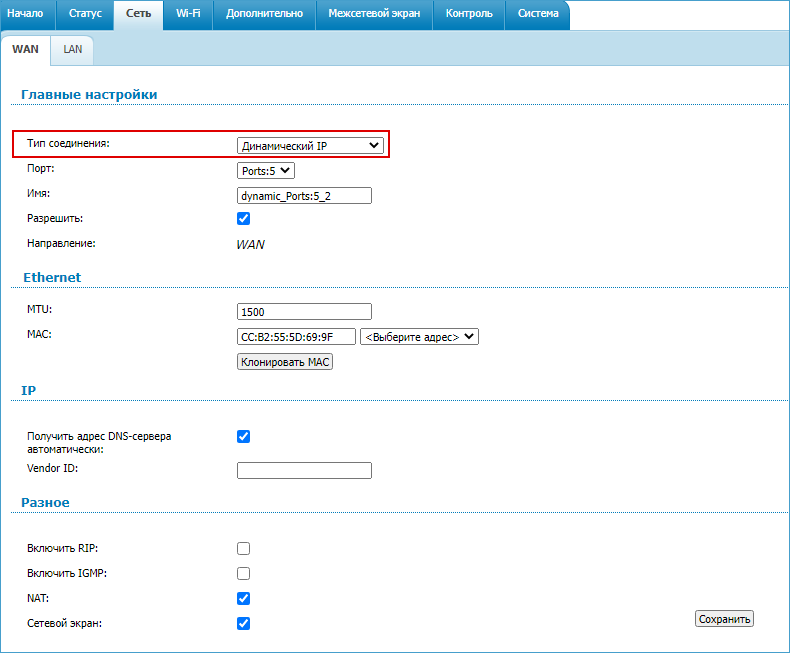Enable the Включить RIP checkbox

pos(243,548)
